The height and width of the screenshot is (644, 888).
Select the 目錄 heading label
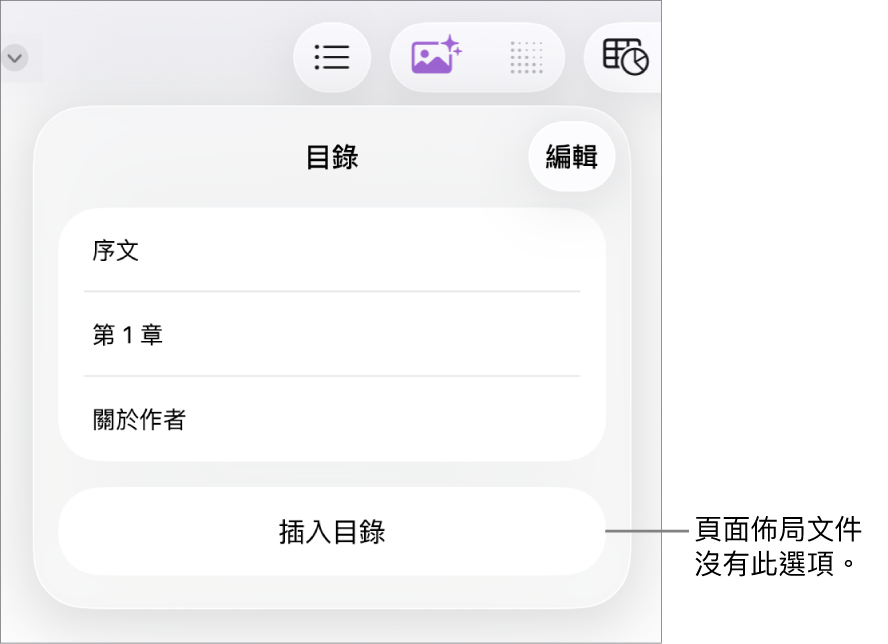332,157
